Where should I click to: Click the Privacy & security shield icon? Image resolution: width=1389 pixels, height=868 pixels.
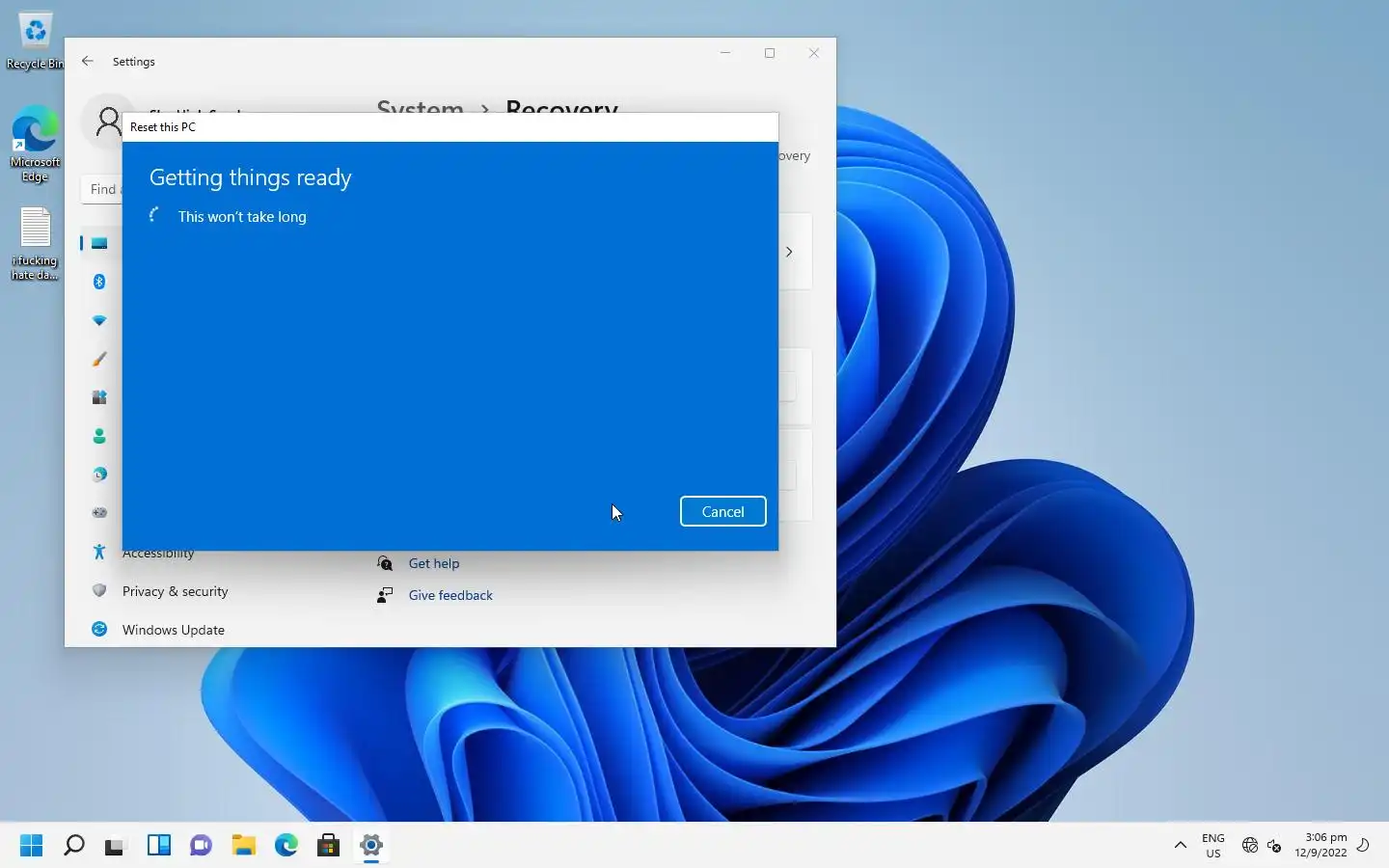[x=98, y=590]
